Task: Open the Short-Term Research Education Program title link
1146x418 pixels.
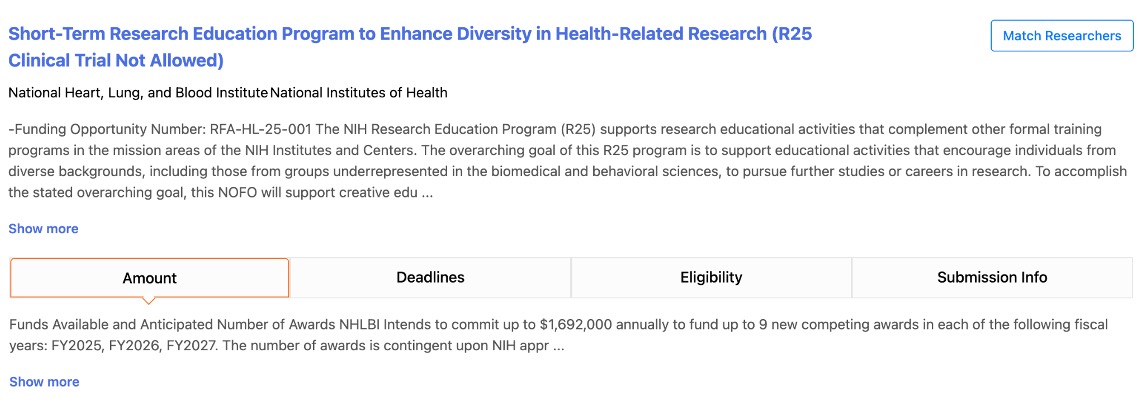Action: click(x=410, y=47)
